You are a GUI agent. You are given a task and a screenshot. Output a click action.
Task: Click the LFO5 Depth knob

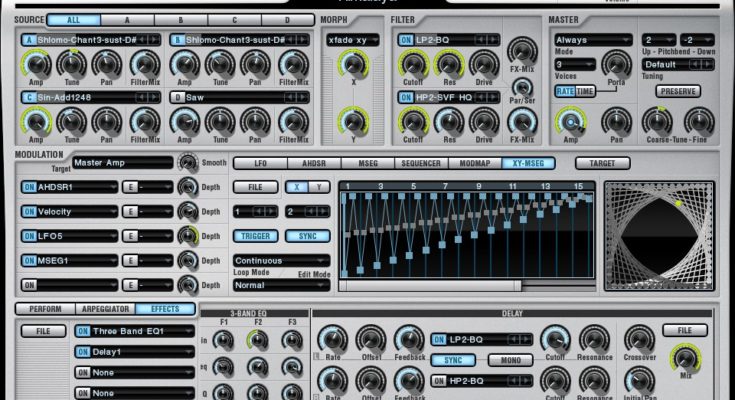point(187,235)
